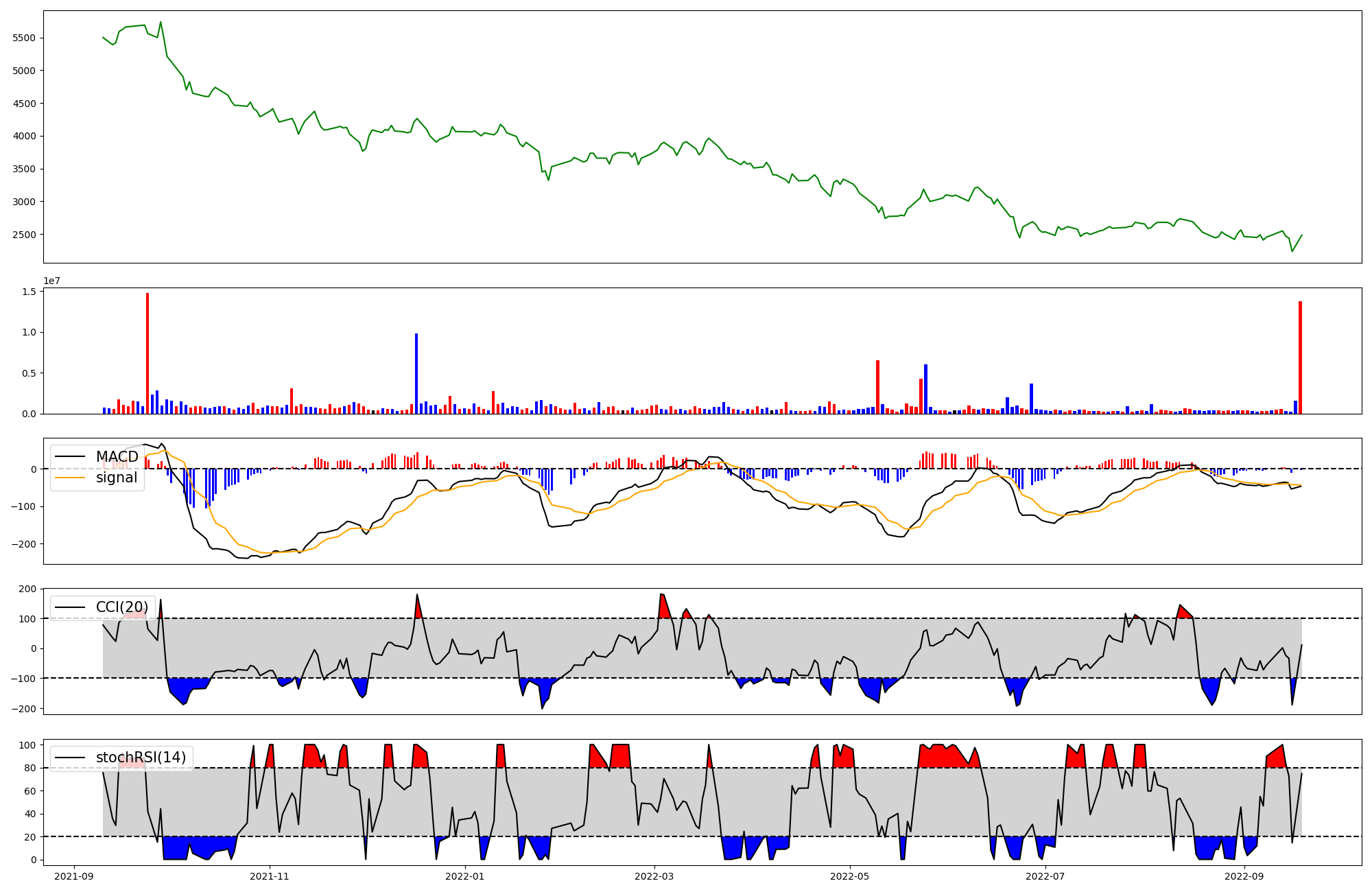Click the 2021-09 date tick label

74,876
